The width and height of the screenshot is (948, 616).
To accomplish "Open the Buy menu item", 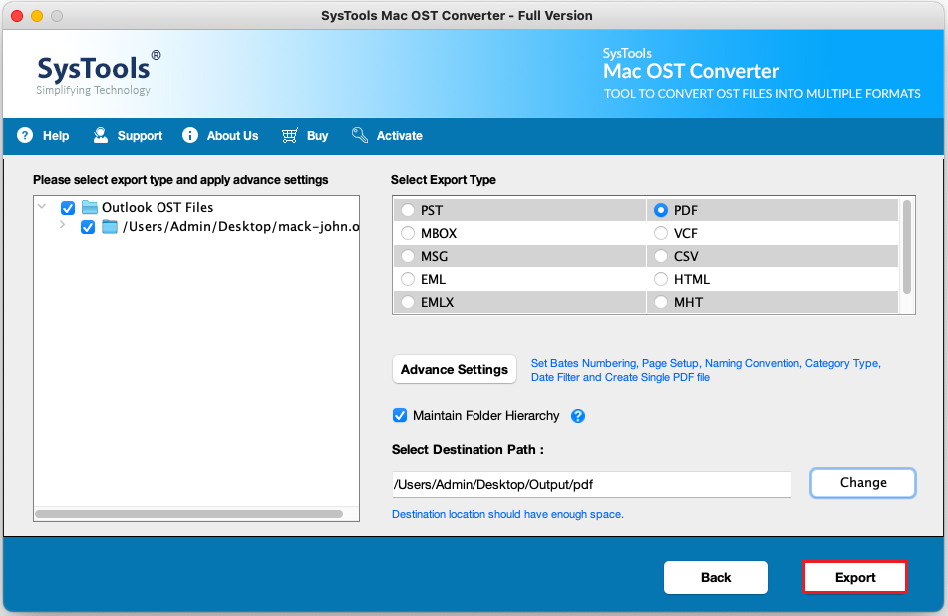I will [317, 136].
